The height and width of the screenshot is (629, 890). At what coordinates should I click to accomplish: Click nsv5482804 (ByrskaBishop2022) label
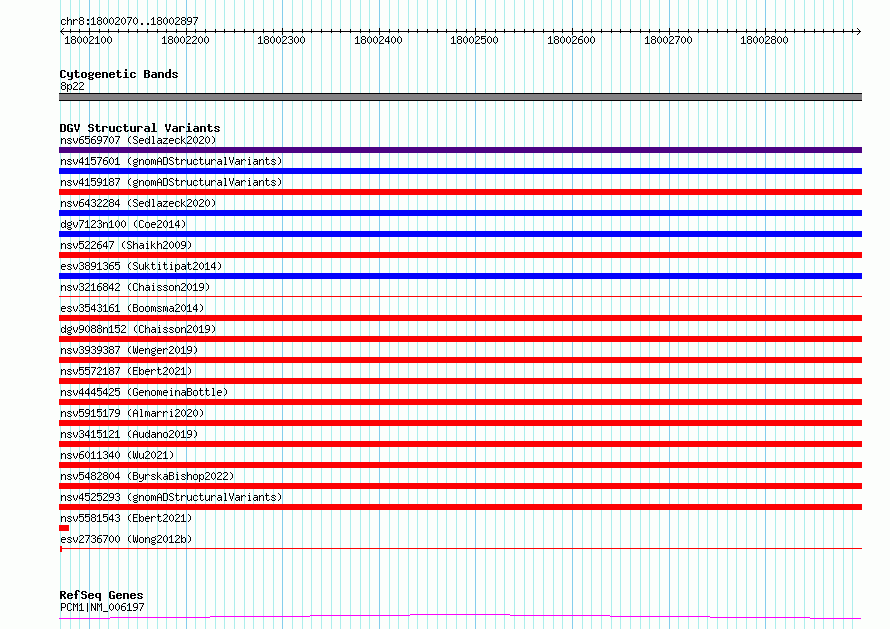(x=147, y=476)
